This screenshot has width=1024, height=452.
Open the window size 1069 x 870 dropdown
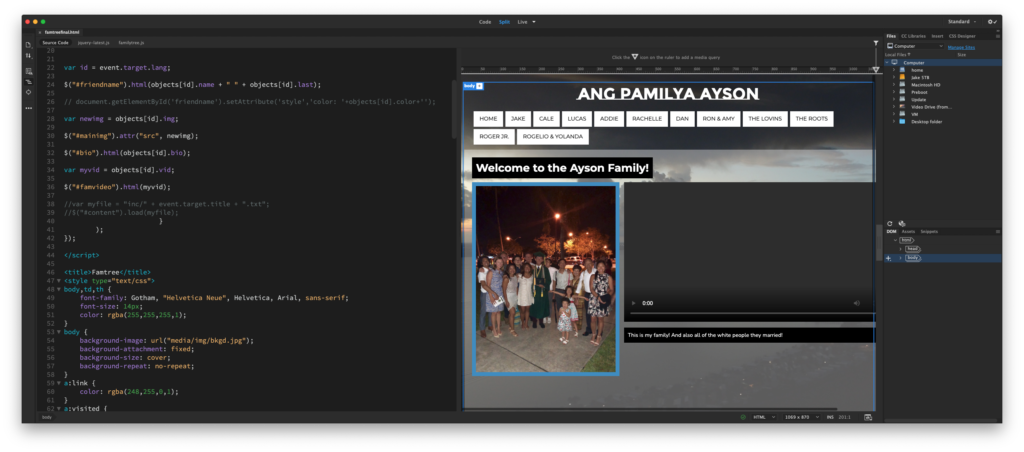(801, 417)
